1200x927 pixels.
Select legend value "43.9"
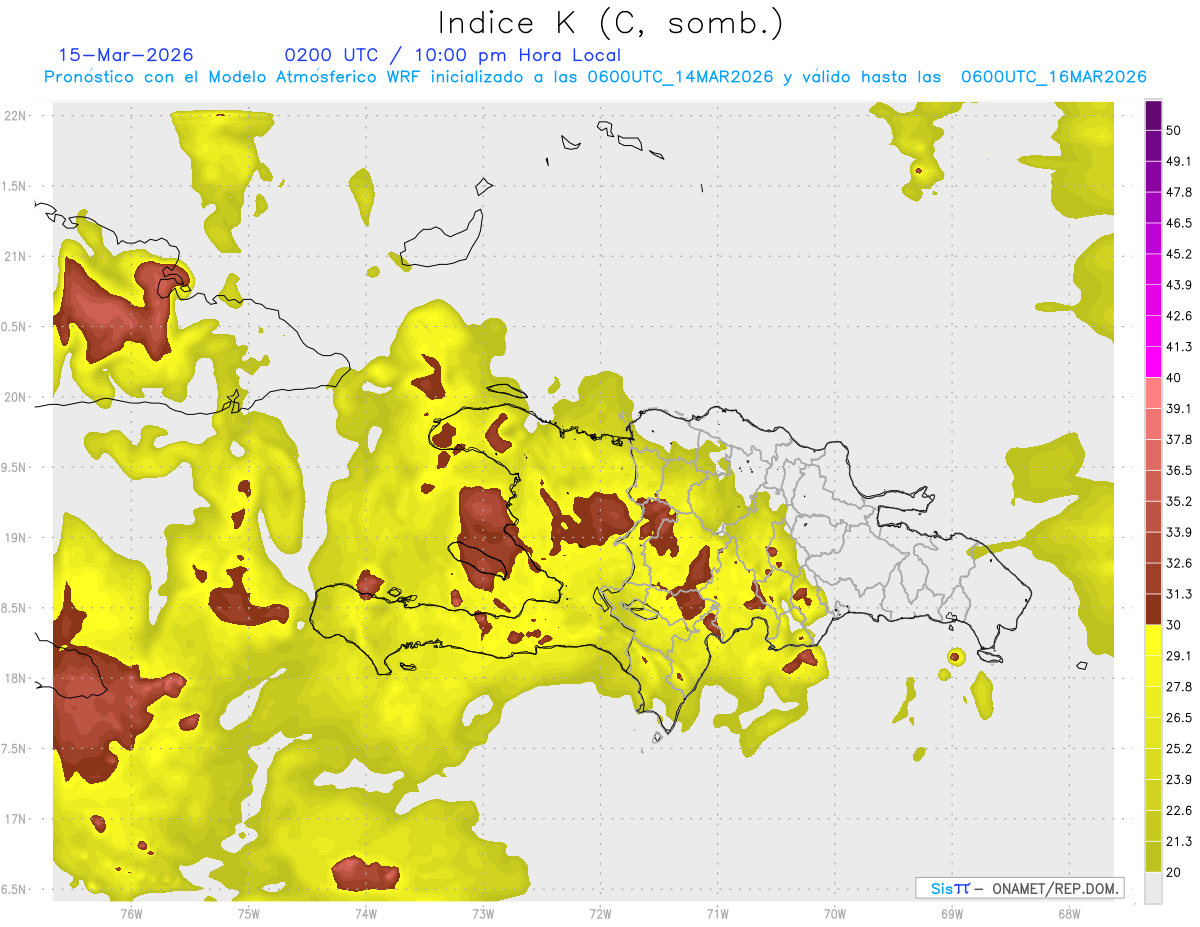click(1179, 285)
